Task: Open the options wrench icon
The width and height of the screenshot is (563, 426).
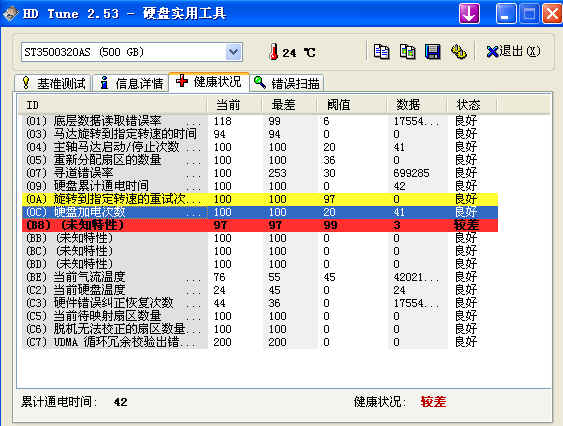Action: [x=459, y=52]
